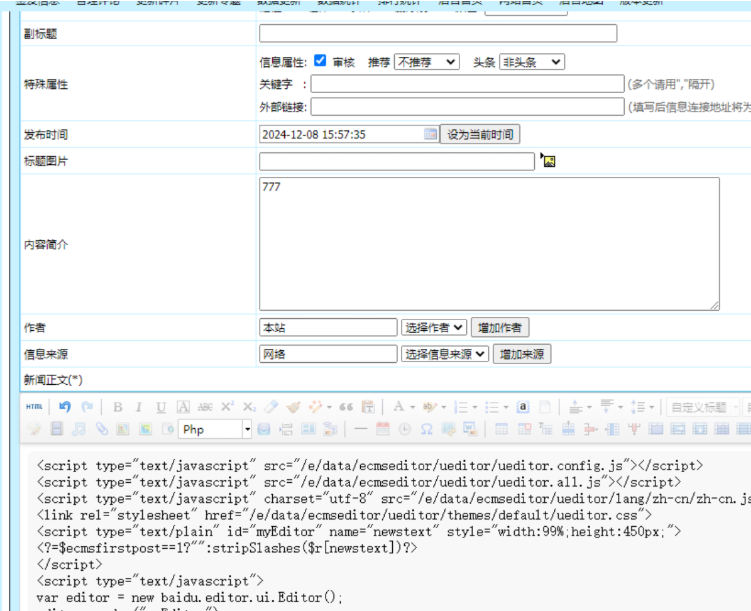Click the blockquote quotation marks icon

tap(346, 407)
